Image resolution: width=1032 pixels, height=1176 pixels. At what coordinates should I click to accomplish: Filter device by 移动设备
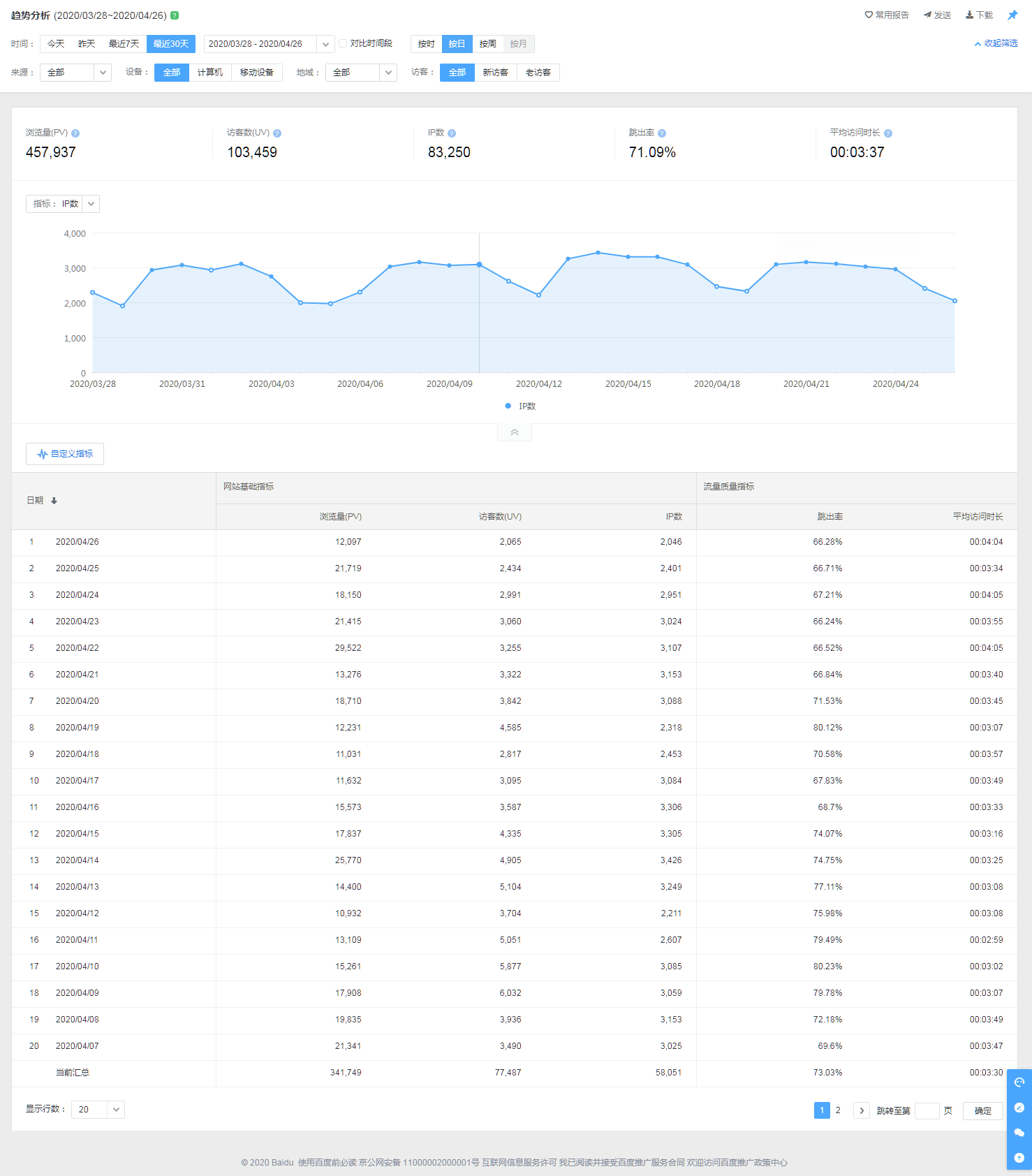[257, 73]
